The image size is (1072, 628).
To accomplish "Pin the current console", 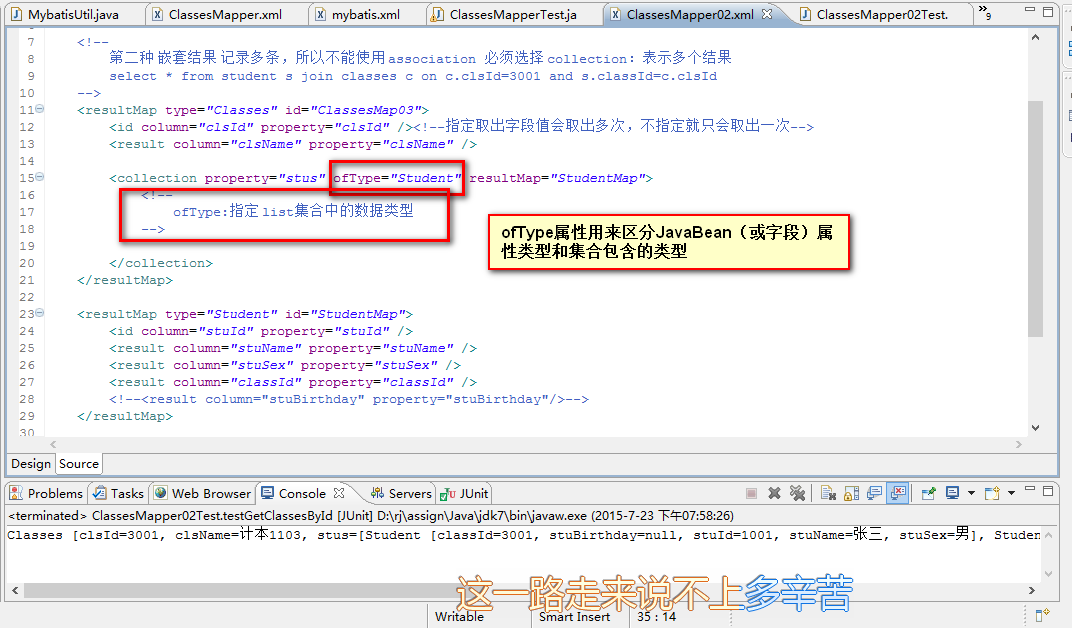I will pyautogui.click(x=928, y=493).
